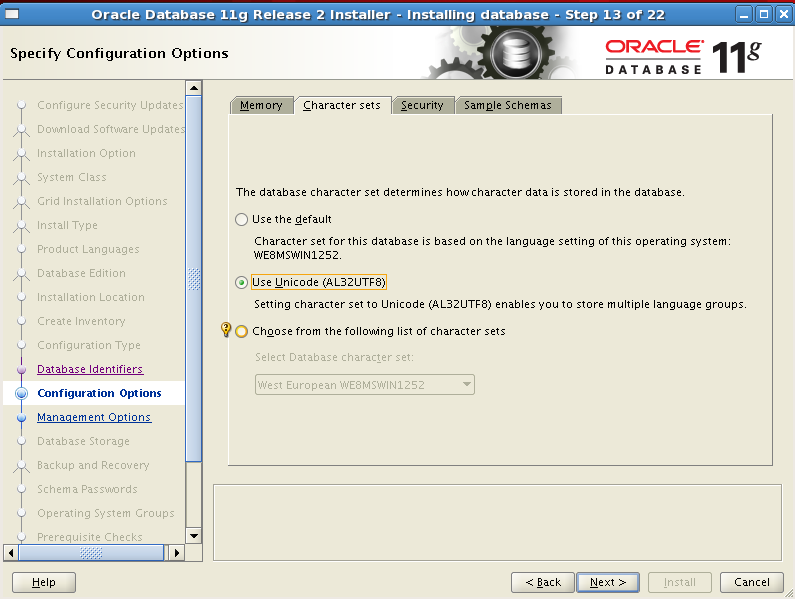
Task: Switch to the Character sets tab
Action: coord(342,105)
